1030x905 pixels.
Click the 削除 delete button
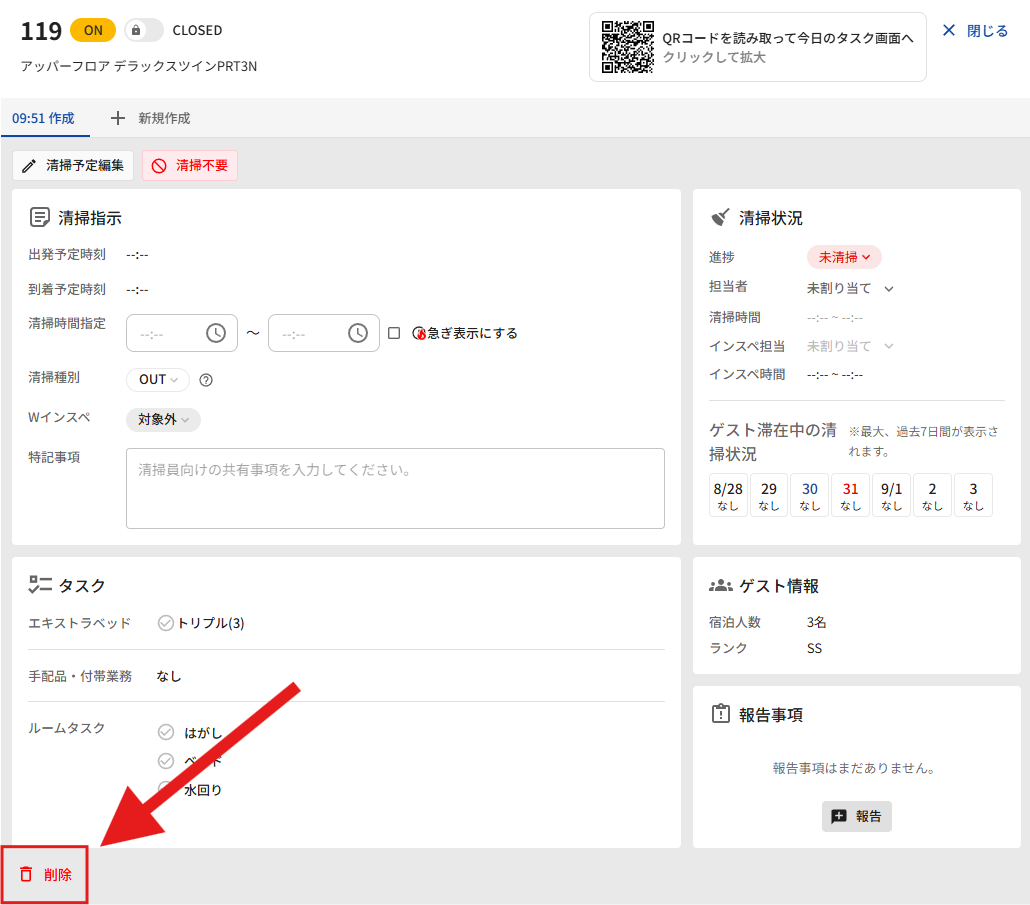point(45,875)
